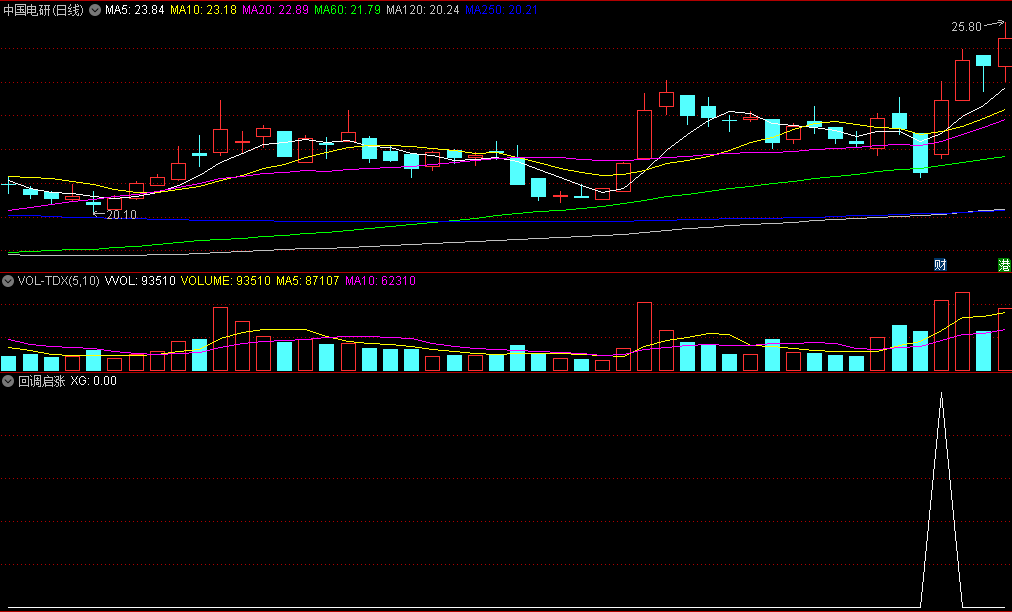Click the green 港 marker icon
This screenshot has height=612, width=1012.
point(1005,265)
